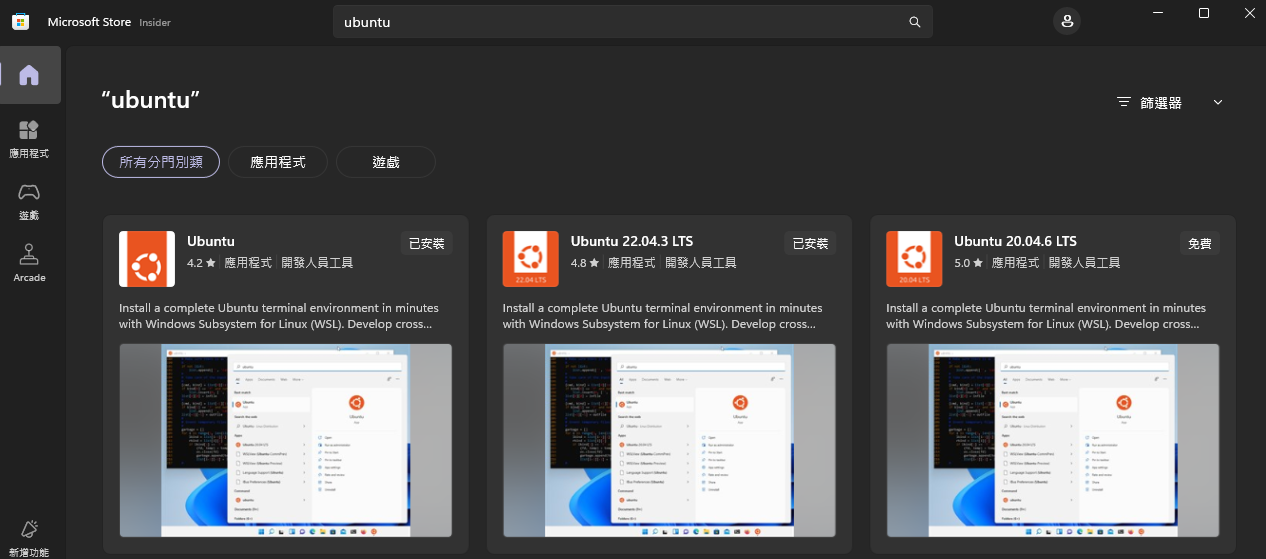Image resolution: width=1266 pixels, height=559 pixels.
Task: Expand the 篩選器 filter dropdown
Action: (x=1170, y=102)
